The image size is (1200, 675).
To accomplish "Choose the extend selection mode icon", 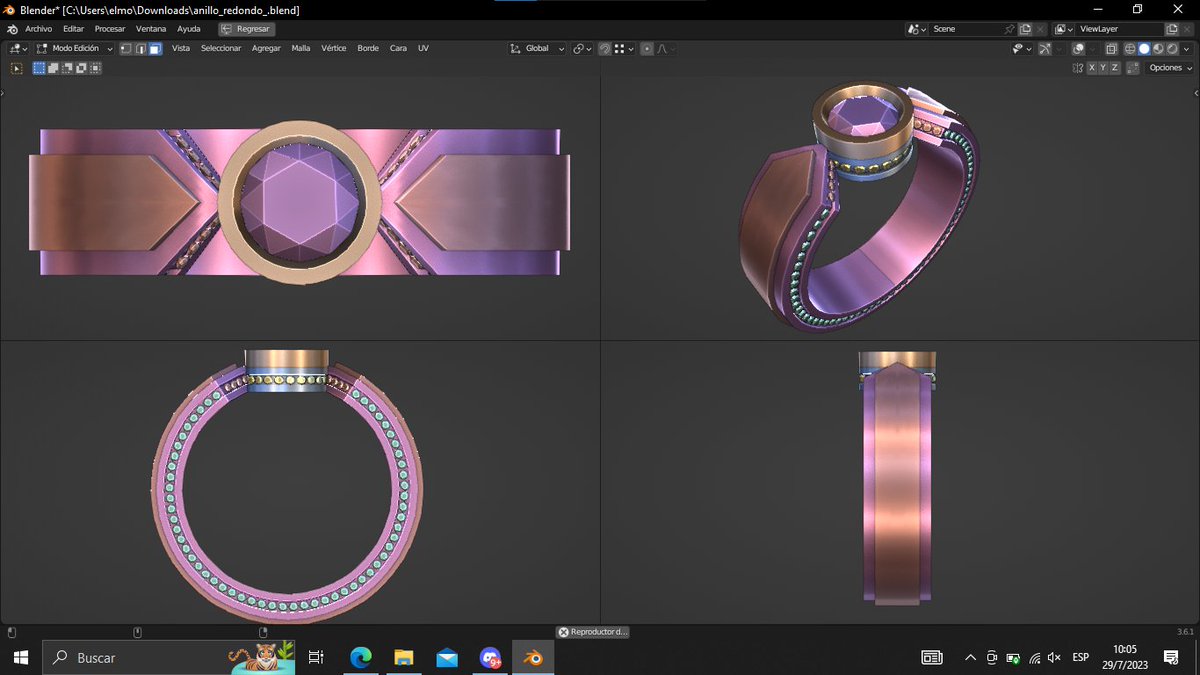I will [x=53, y=68].
